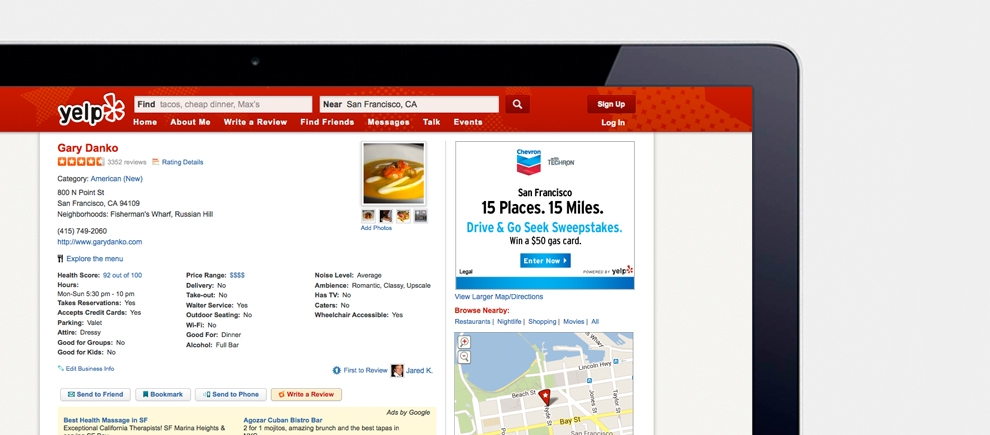
Task: Browse nearby Movies
Action: coord(574,321)
